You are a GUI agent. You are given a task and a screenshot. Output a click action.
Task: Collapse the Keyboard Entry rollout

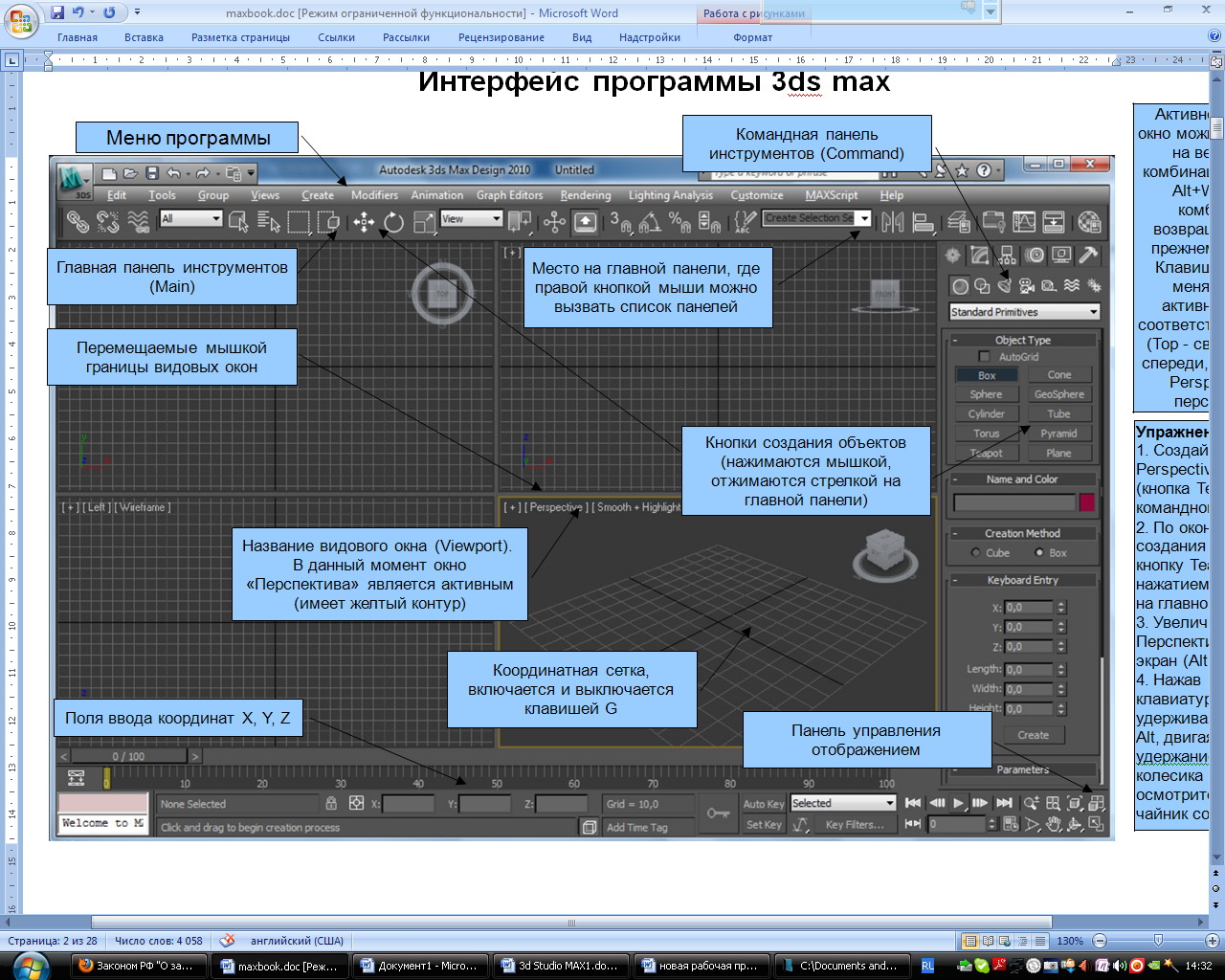1022,580
